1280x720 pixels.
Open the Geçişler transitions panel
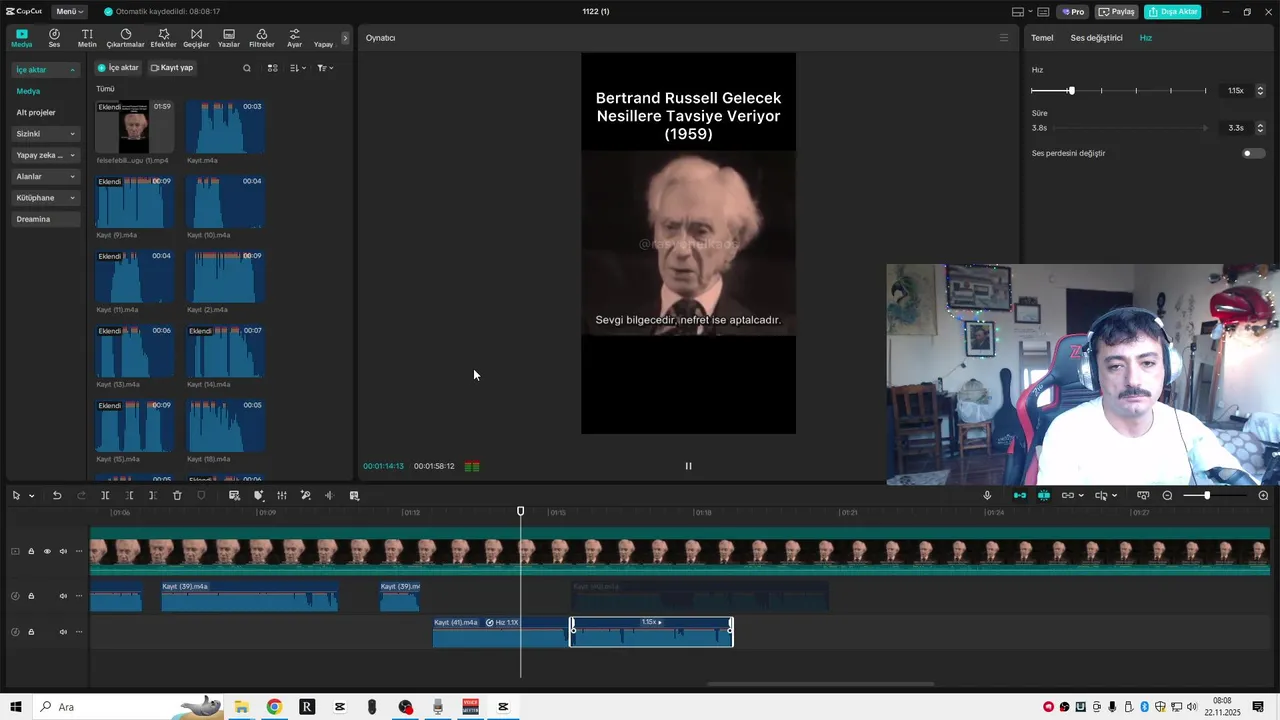(x=196, y=38)
